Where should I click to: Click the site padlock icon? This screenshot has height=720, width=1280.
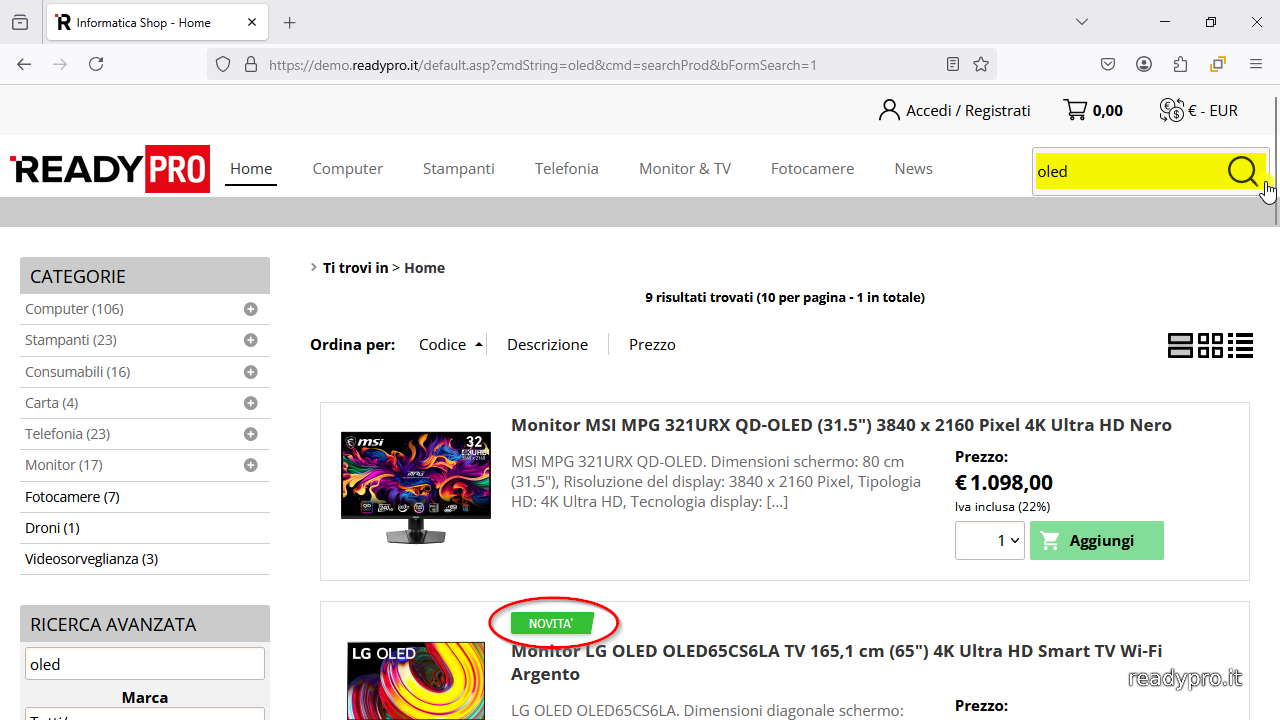click(250, 64)
